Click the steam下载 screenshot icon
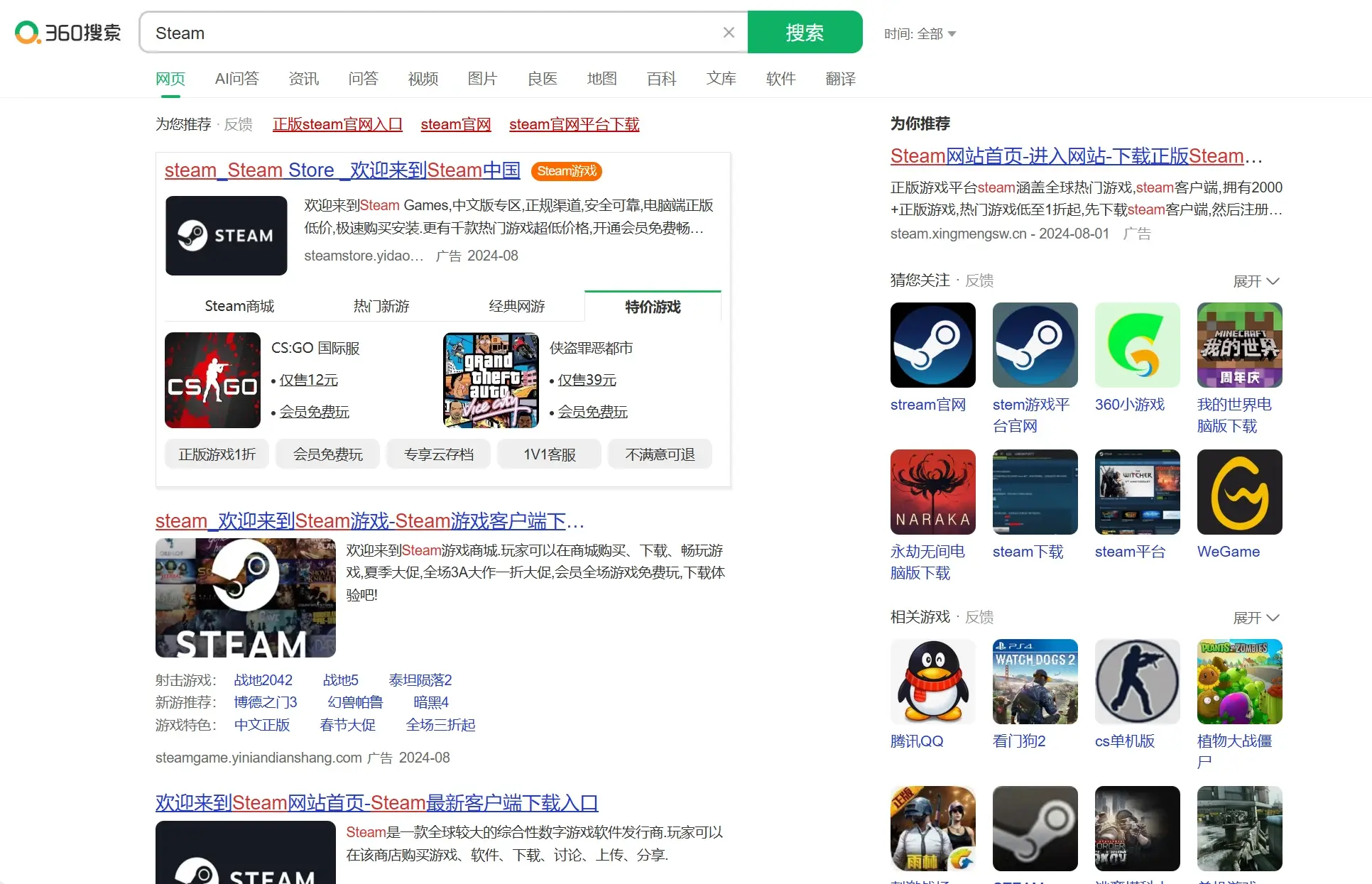This screenshot has width=1372, height=884. [x=1035, y=492]
